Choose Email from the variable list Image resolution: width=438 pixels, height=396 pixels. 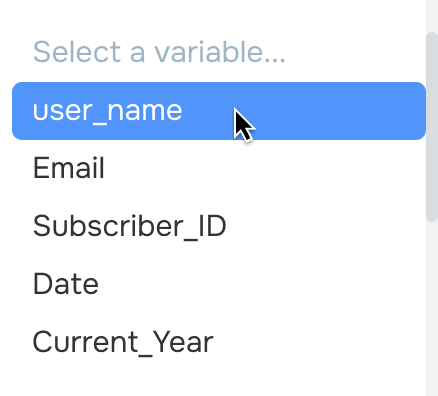click(x=219, y=168)
